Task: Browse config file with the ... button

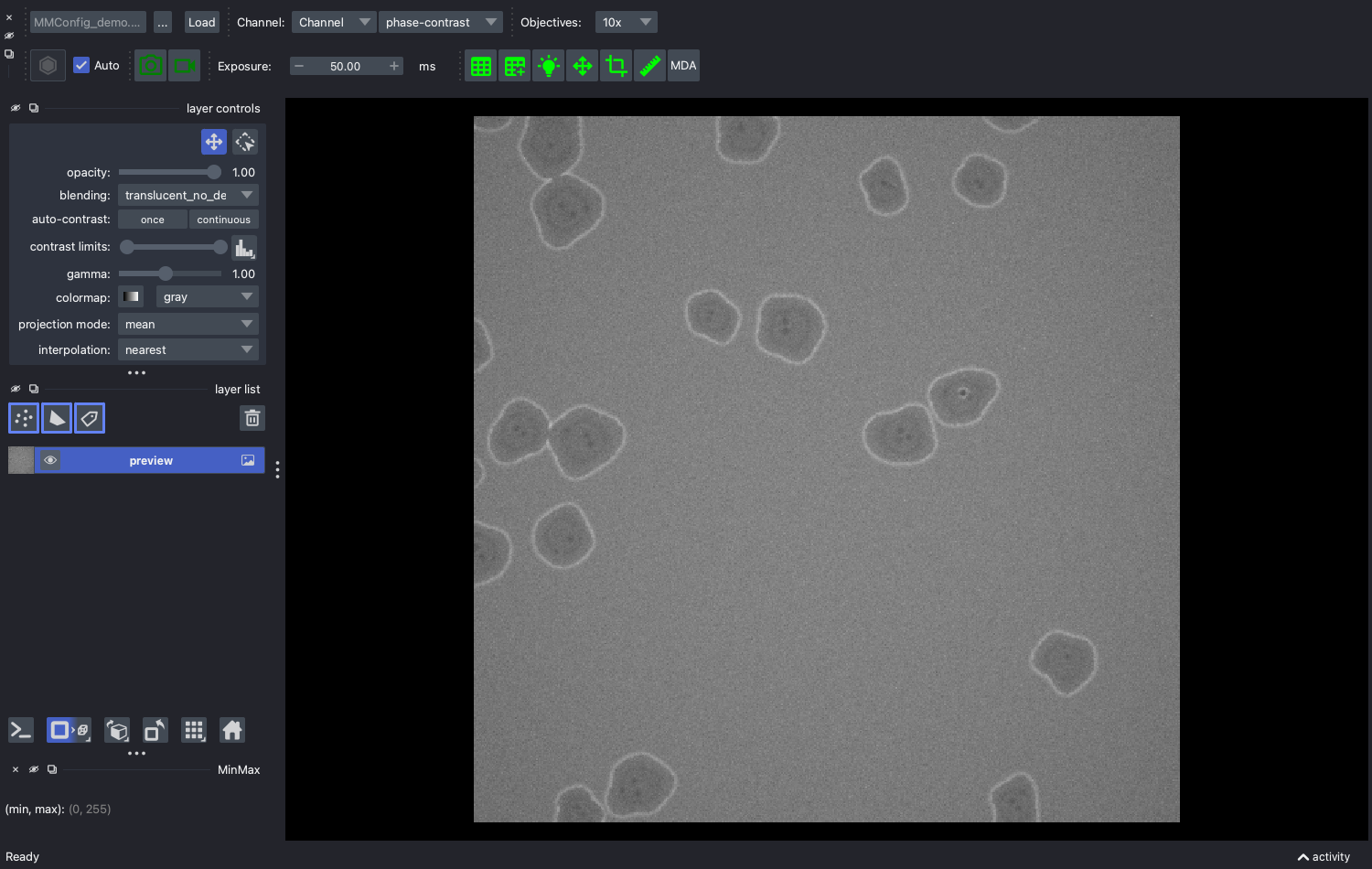Action: 163,22
